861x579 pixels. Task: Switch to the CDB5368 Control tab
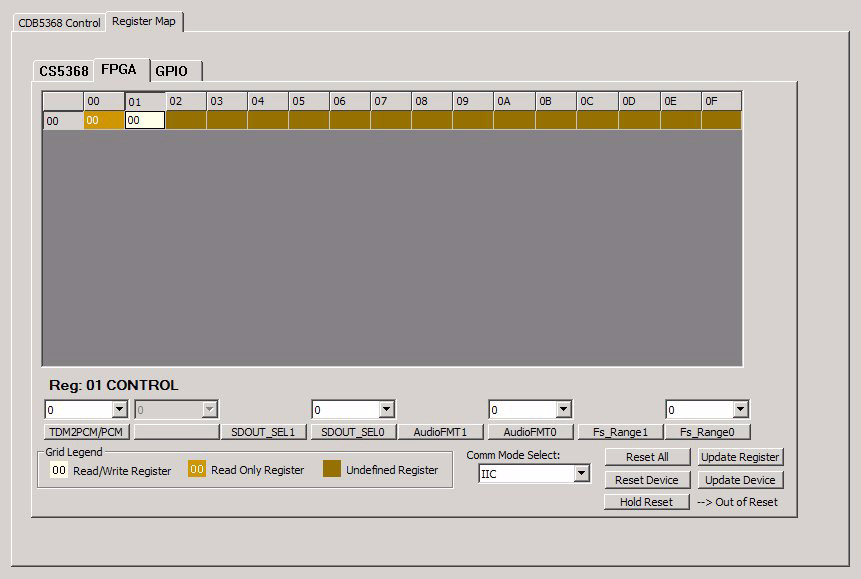pyautogui.click(x=59, y=22)
